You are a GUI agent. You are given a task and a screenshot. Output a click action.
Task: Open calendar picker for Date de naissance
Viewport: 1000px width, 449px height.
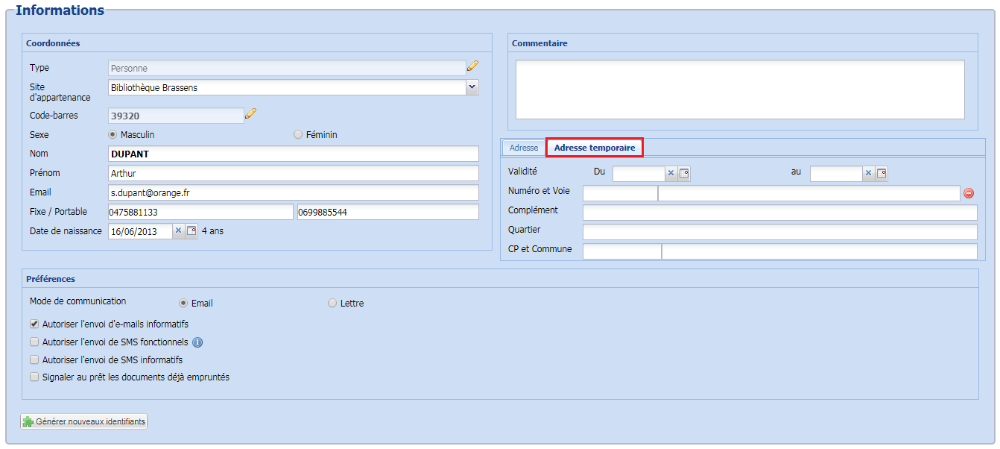coord(192,231)
